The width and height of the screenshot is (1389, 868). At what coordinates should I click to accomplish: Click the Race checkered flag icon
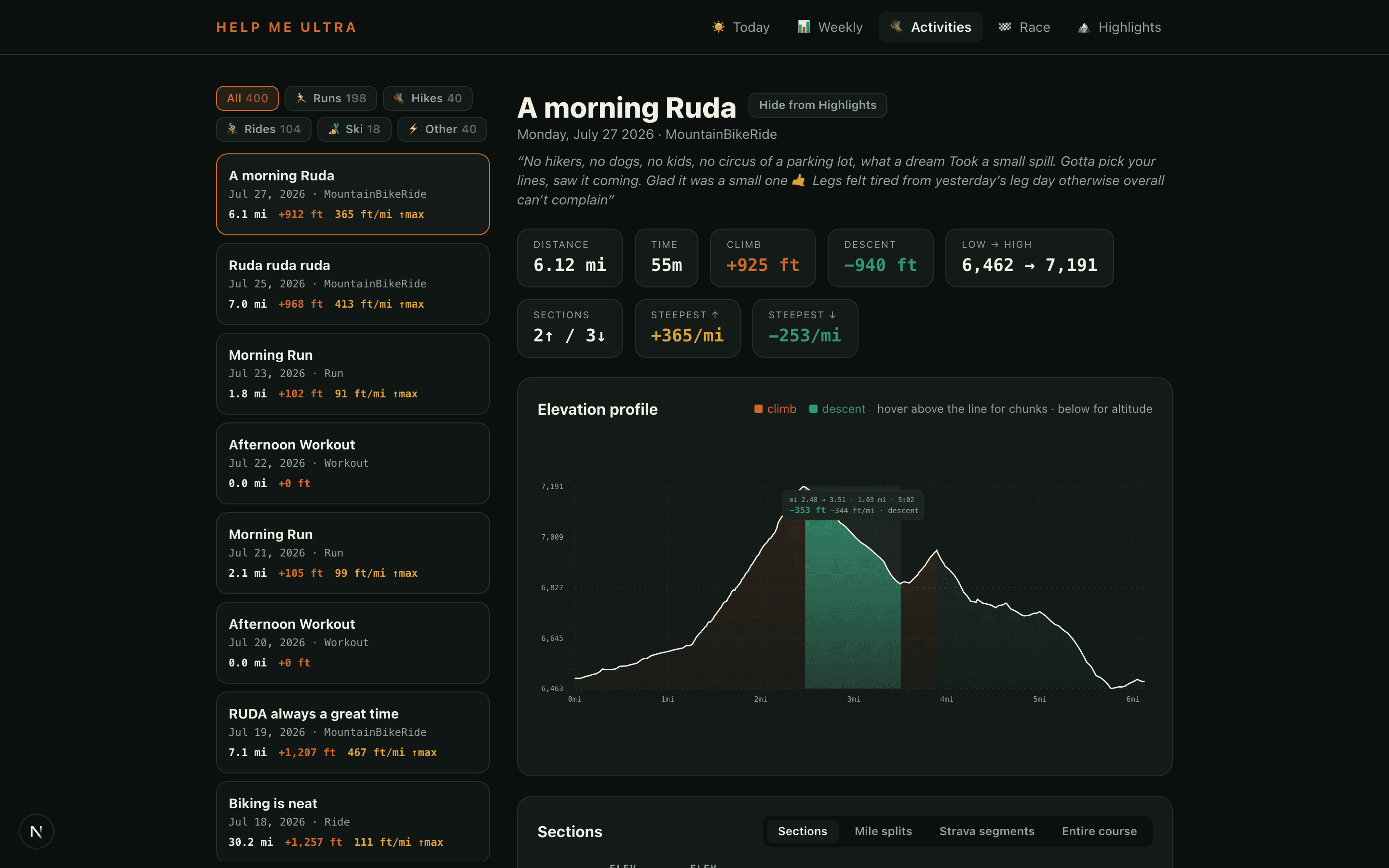click(x=1005, y=27)
